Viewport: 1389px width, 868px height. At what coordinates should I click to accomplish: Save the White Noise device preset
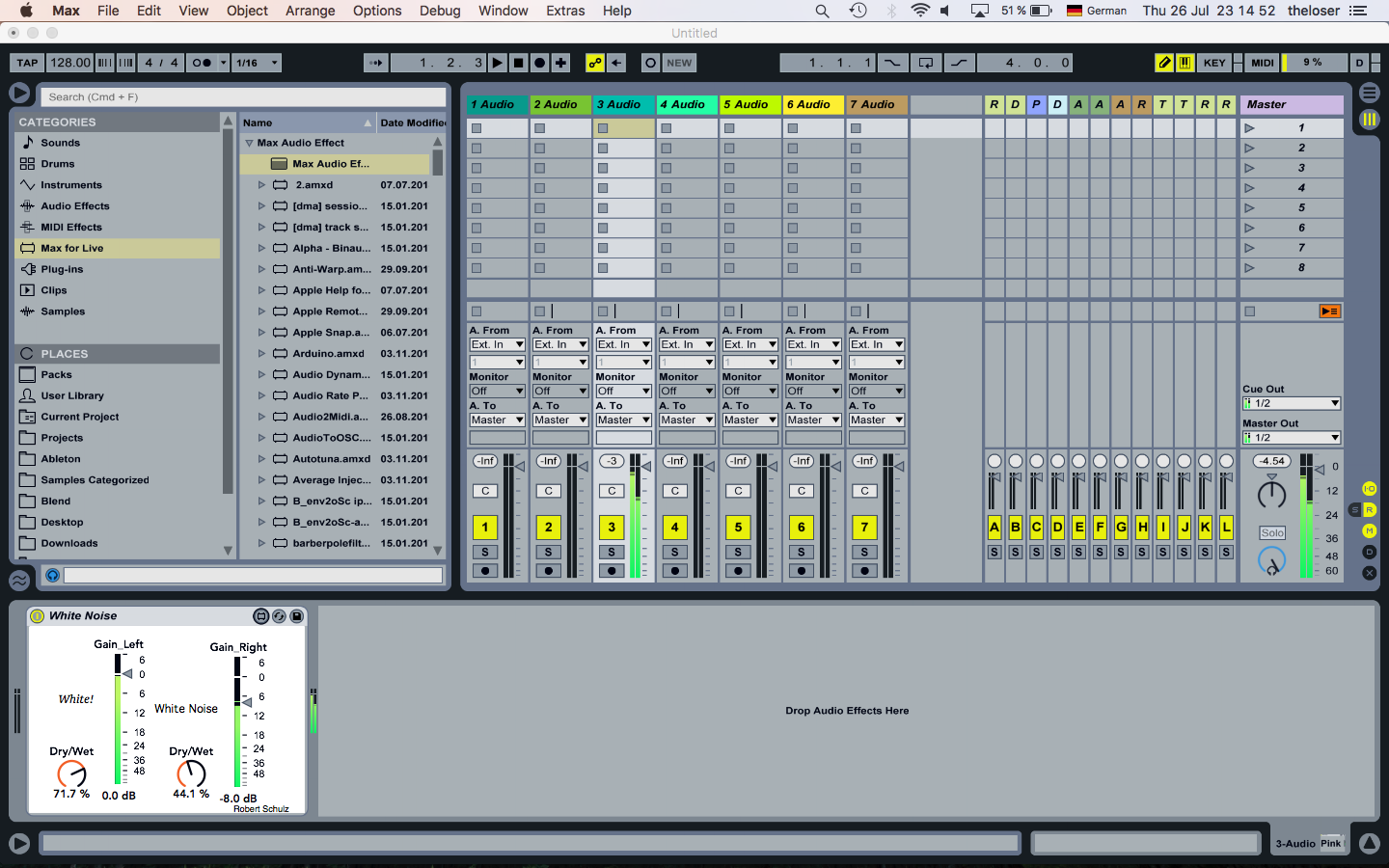pyautogui.click(x=297, y=616)
